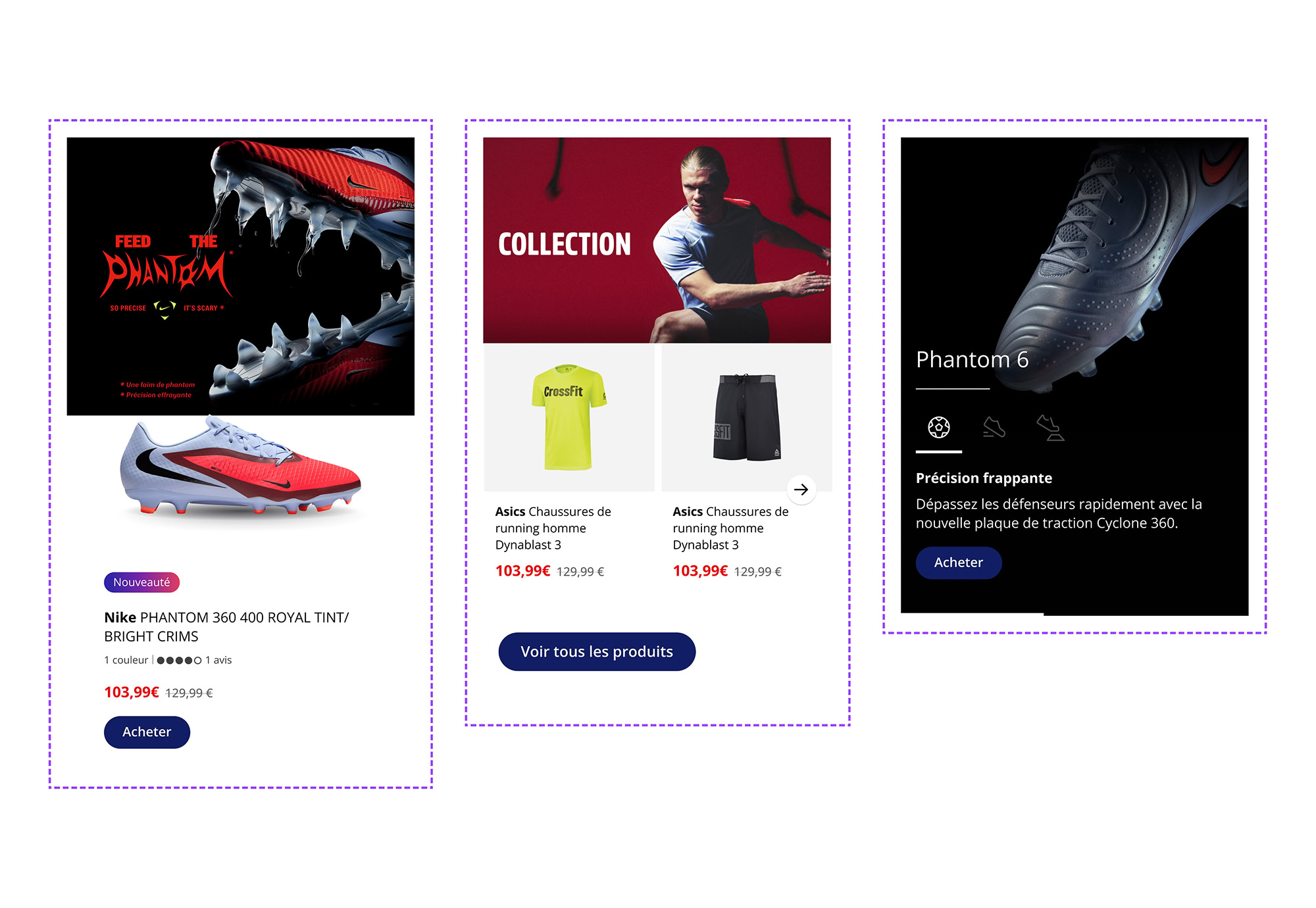The height and width of the screenshot is (908, 1316).
Task: Click the 1 avis review link
Action: (218, 660)
